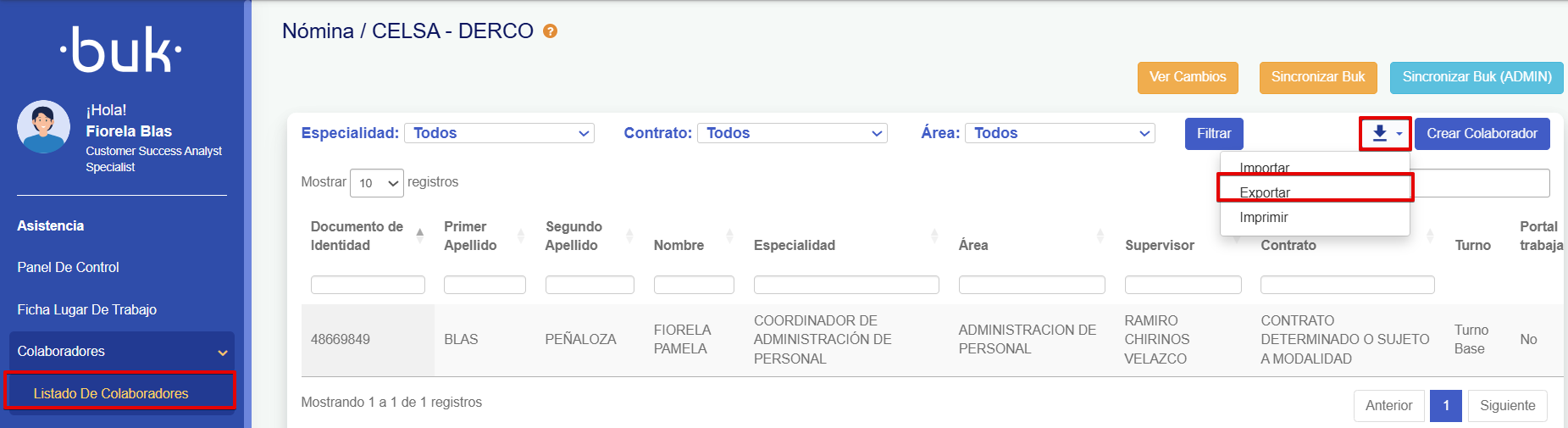Open the Área filter dropdown
The height and width of the screenshot is (428, 1568).
coord(1060,133)
